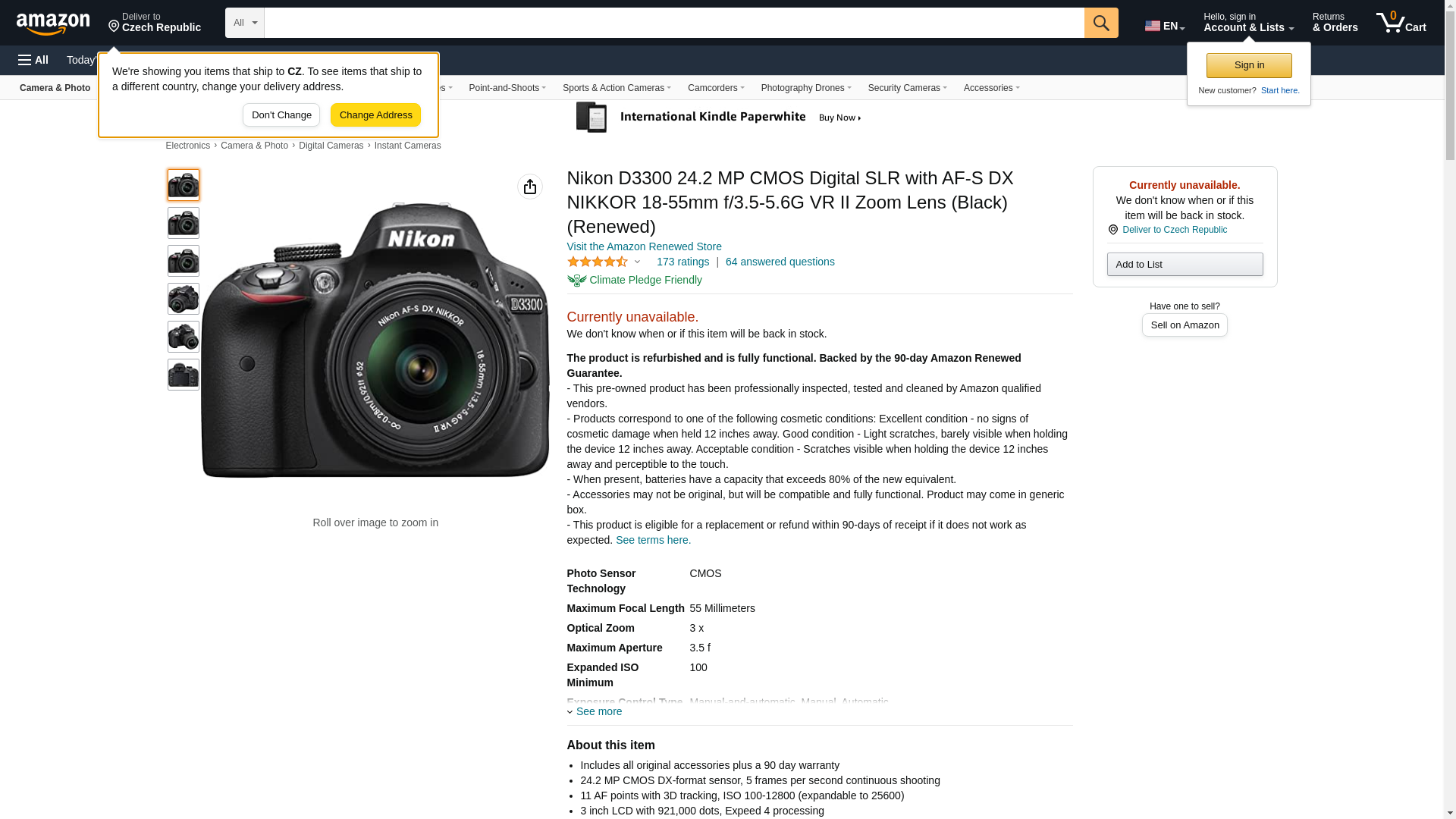Click the star rating icons

[x=597, y=262]
